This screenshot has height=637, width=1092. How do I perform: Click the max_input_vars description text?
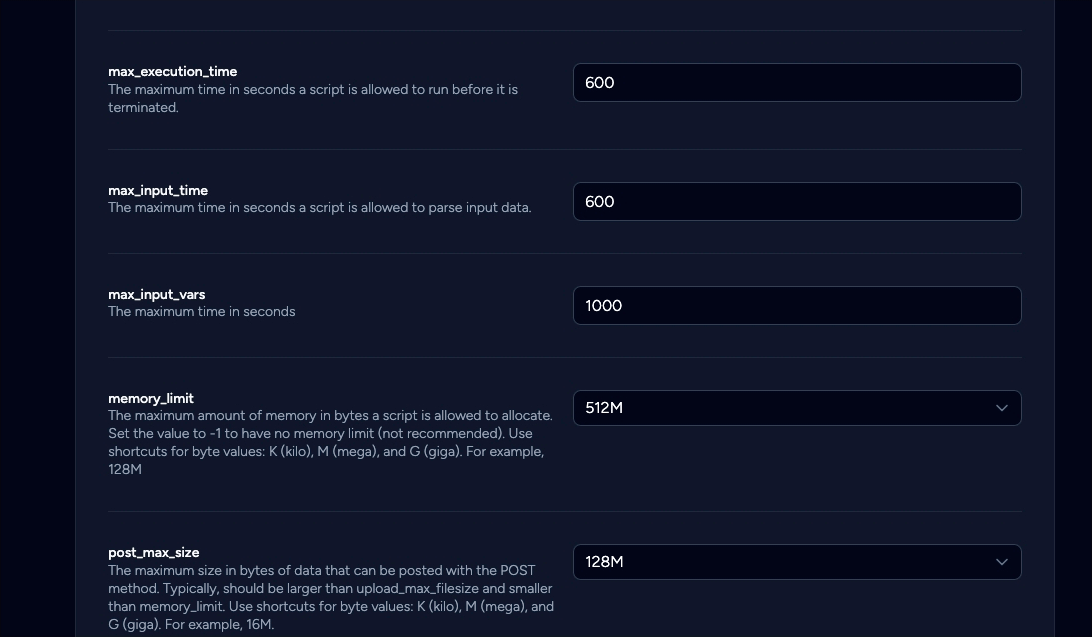tap(201, 312)
